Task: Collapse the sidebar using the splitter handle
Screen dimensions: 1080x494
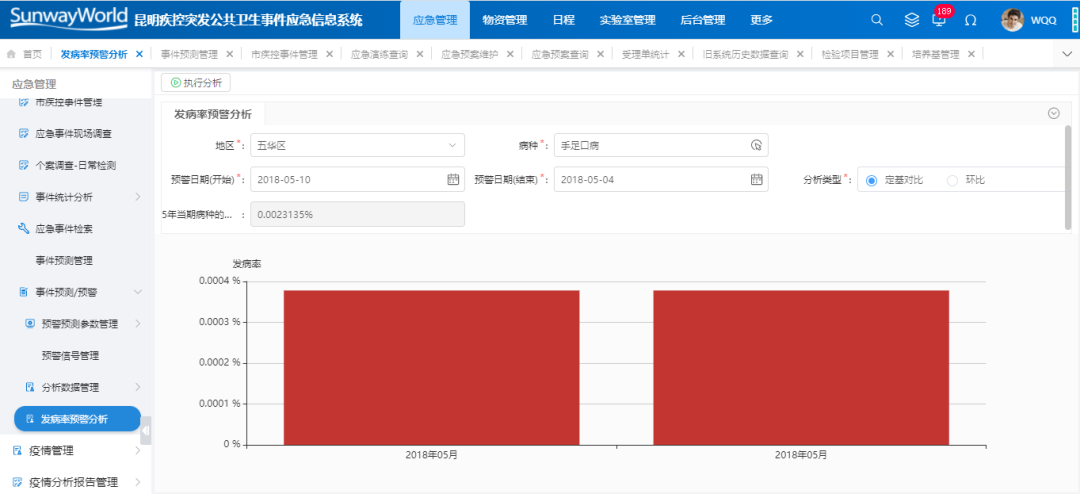Action: point(146,430)
